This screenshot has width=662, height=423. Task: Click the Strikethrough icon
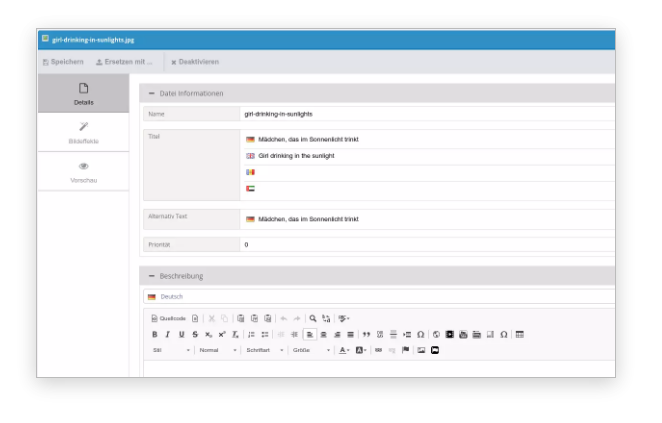(194, 334)
